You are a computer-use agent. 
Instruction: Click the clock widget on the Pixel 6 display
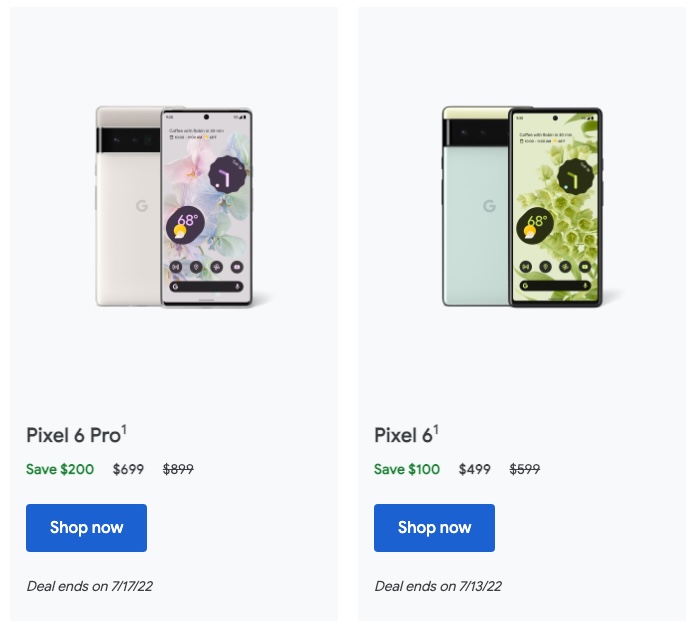click(x=575, y=178)
